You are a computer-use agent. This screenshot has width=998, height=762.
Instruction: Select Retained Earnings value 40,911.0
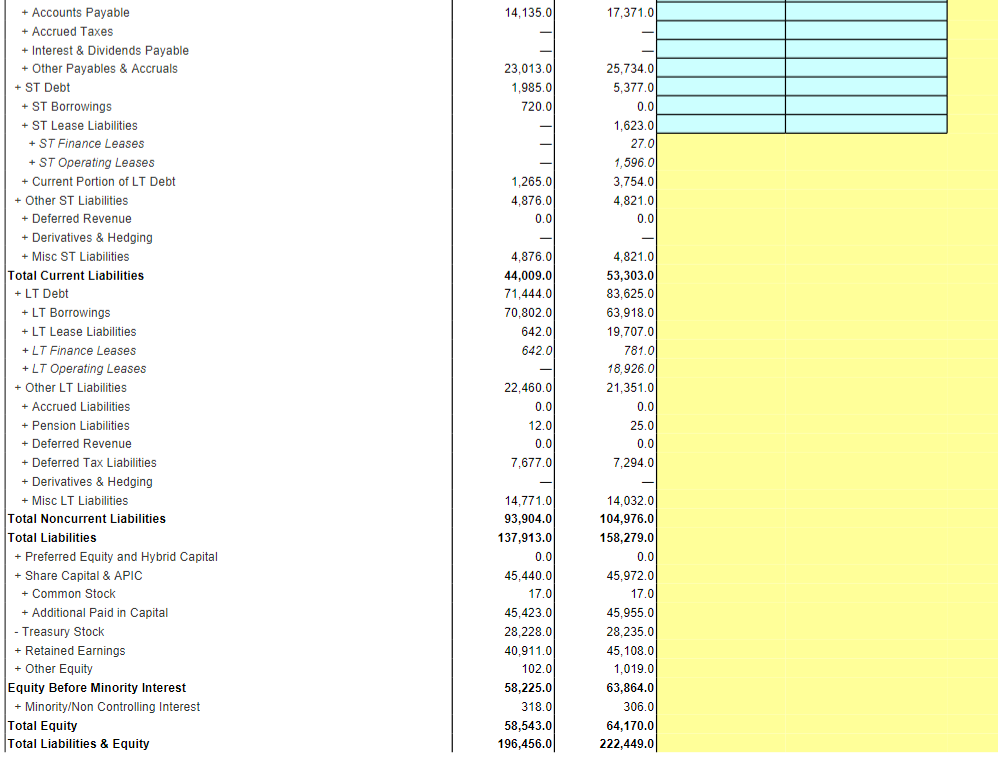528,651
